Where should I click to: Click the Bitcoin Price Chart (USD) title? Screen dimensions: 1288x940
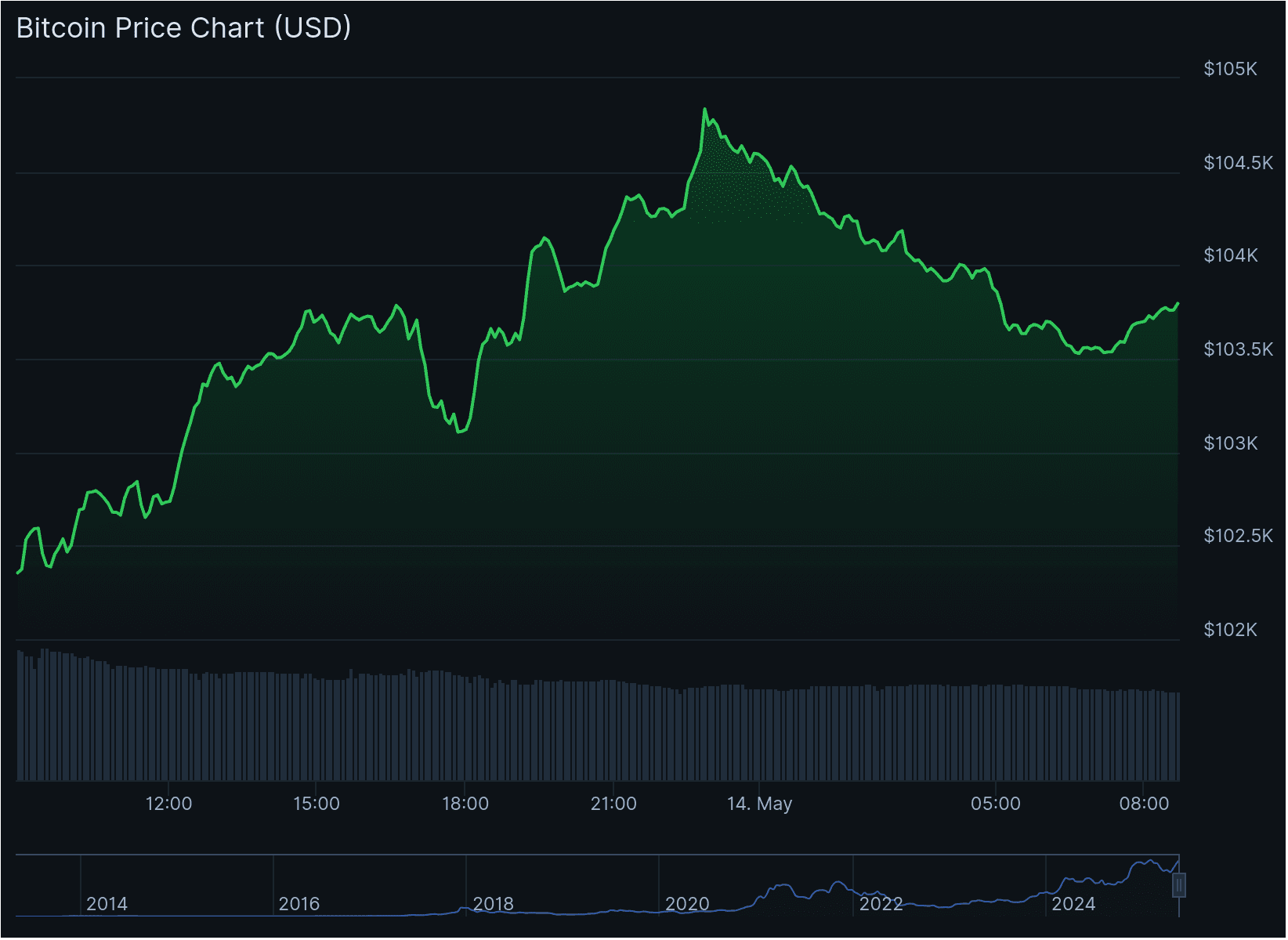click(x=183, y=28)
